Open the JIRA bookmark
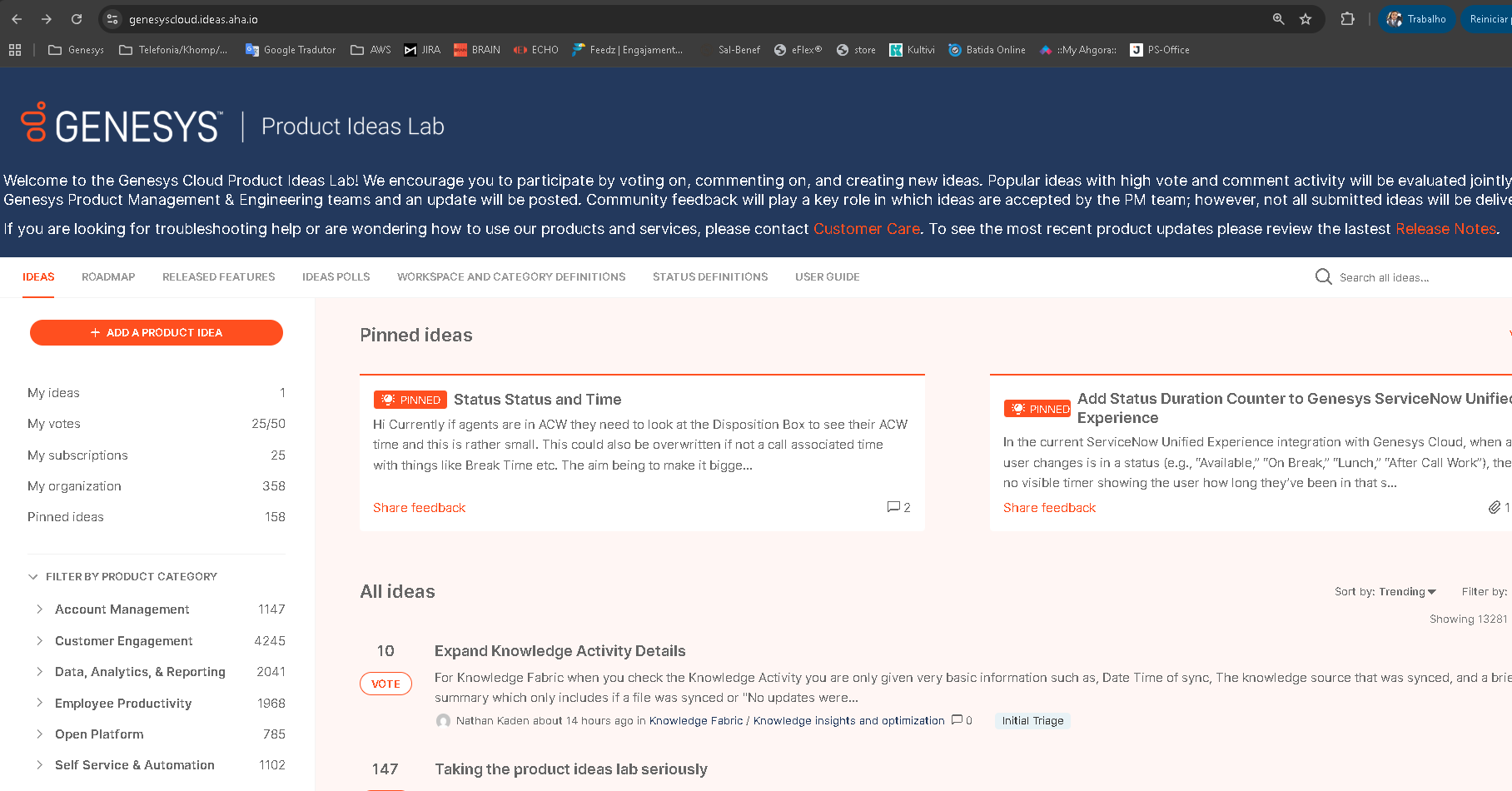This screenshot has height=791, width=1512. pos(422,50)
